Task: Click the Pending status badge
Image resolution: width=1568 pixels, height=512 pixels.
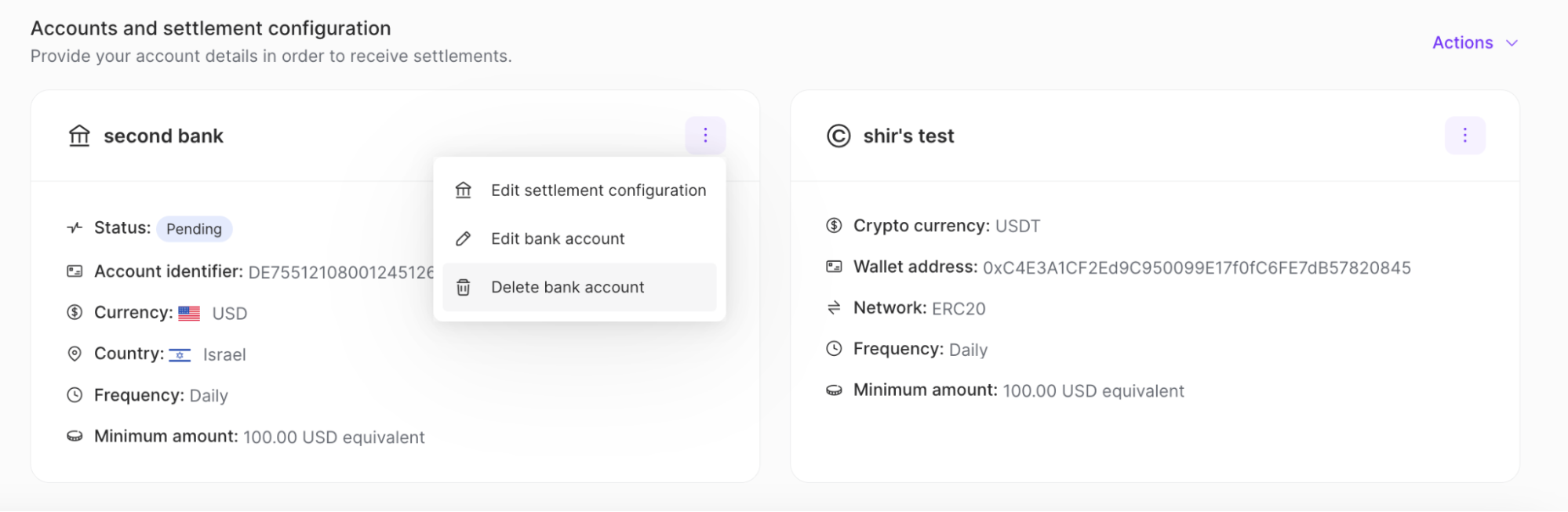Action: click(x=194, y=228)
